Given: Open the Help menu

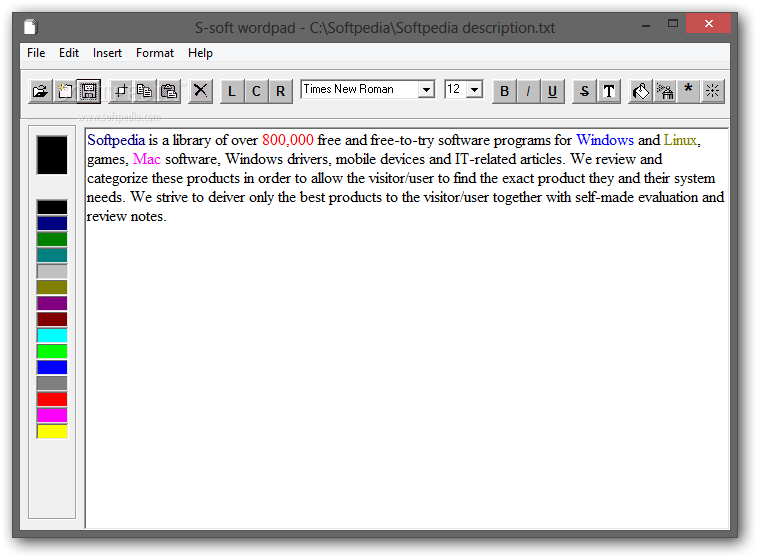Looking at the screenshot, I should pos(200,53).
